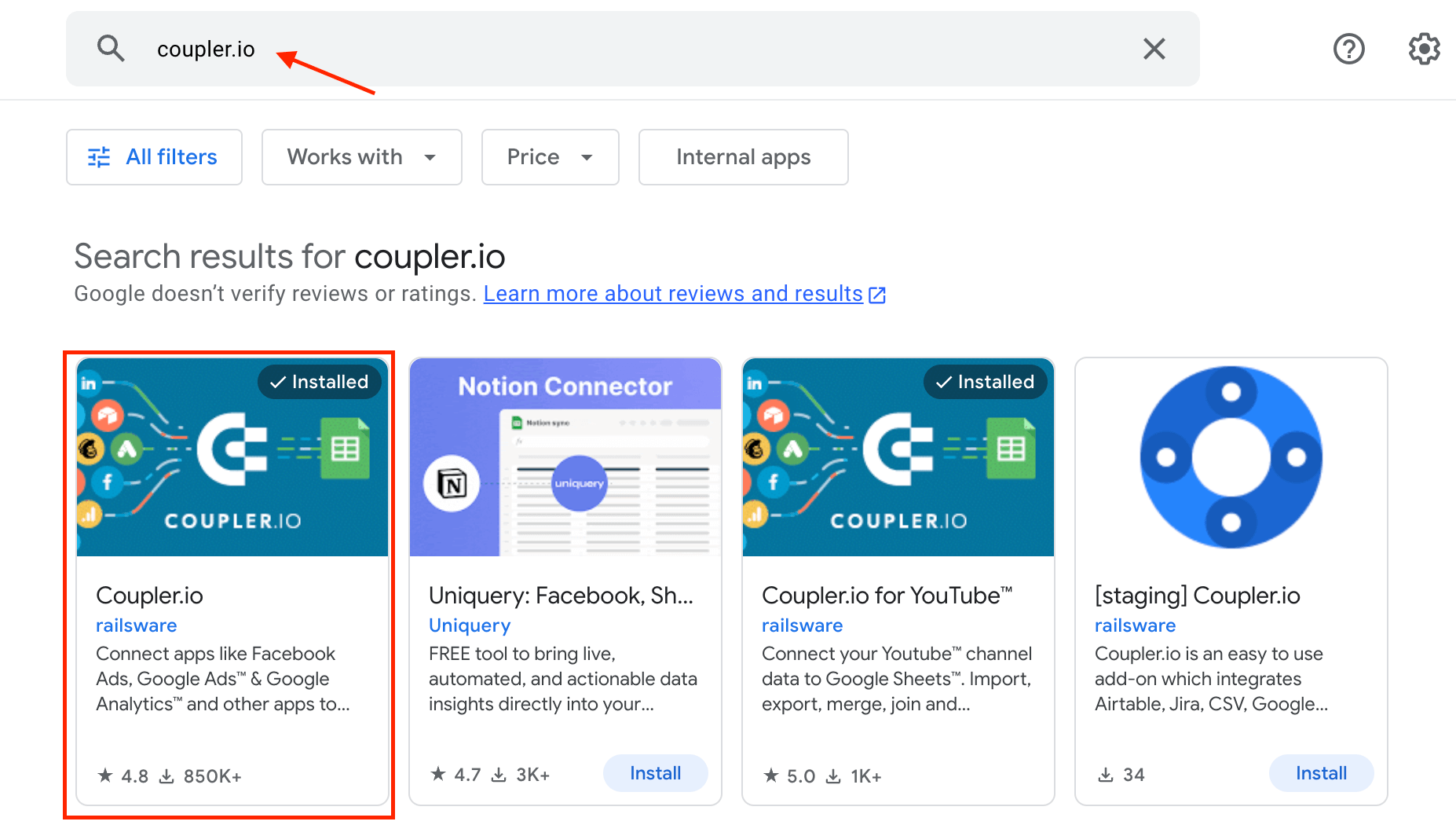Open the help question mark icon
Viewport: 1456px width, 825px height.
[x=1348, y=49]
